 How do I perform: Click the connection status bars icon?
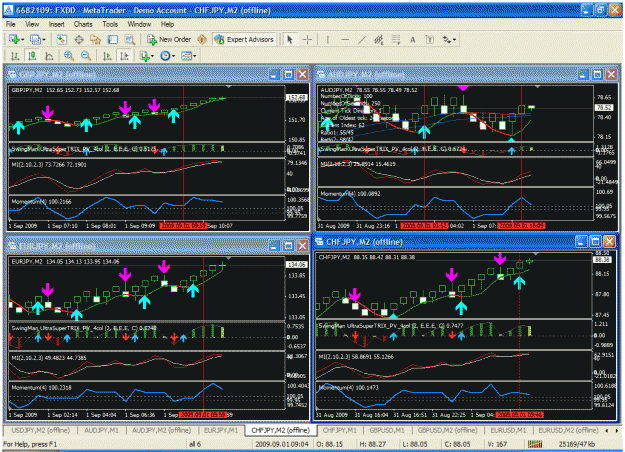pos(535,444)
